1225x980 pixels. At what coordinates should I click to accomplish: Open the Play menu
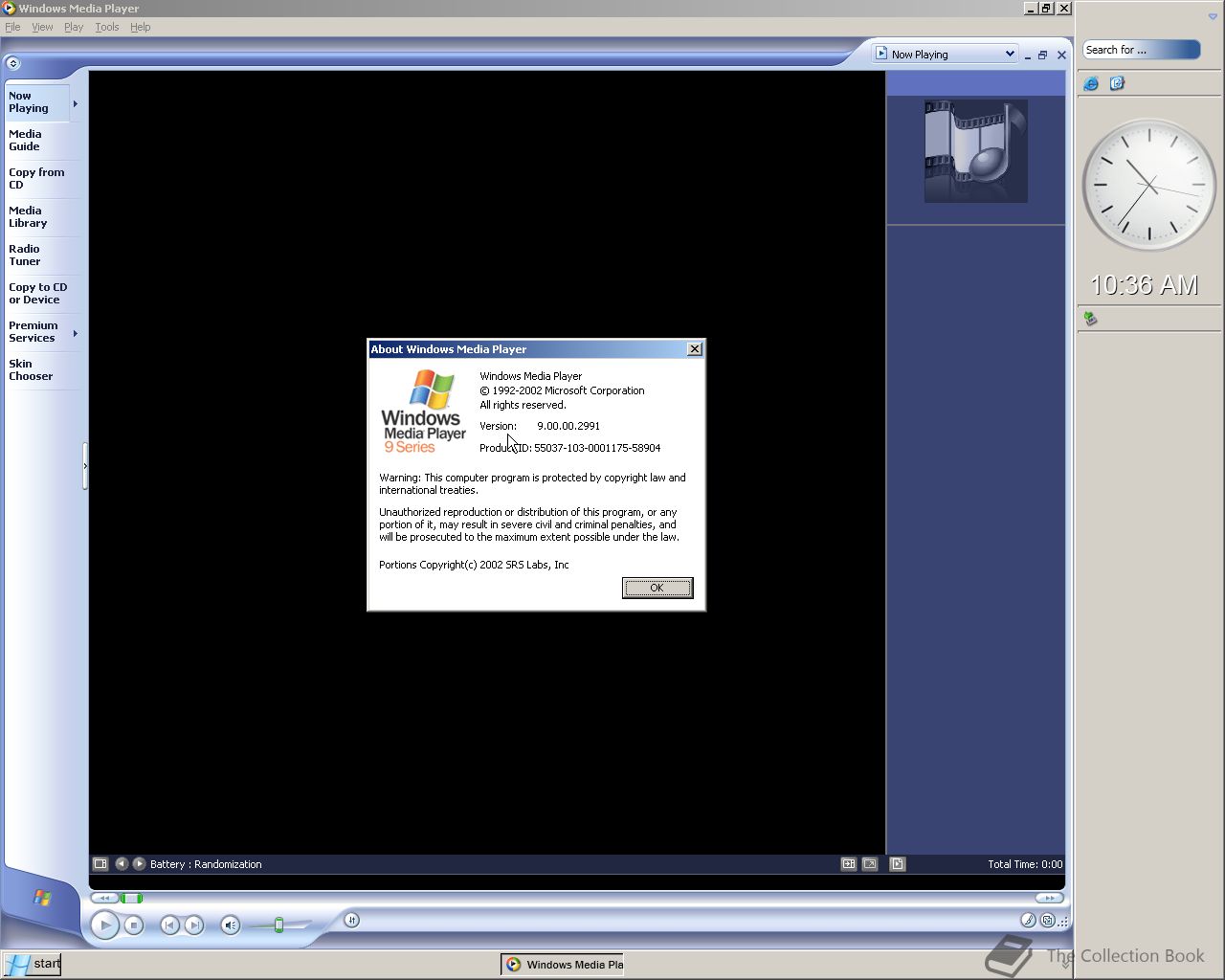tap(74, 27)
